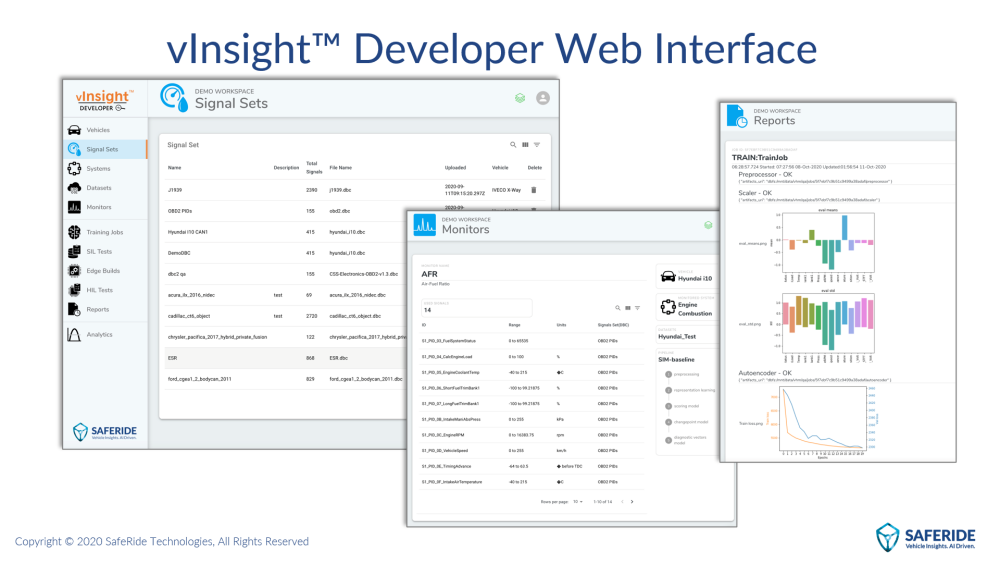Click the Reports document header icon

737,116
